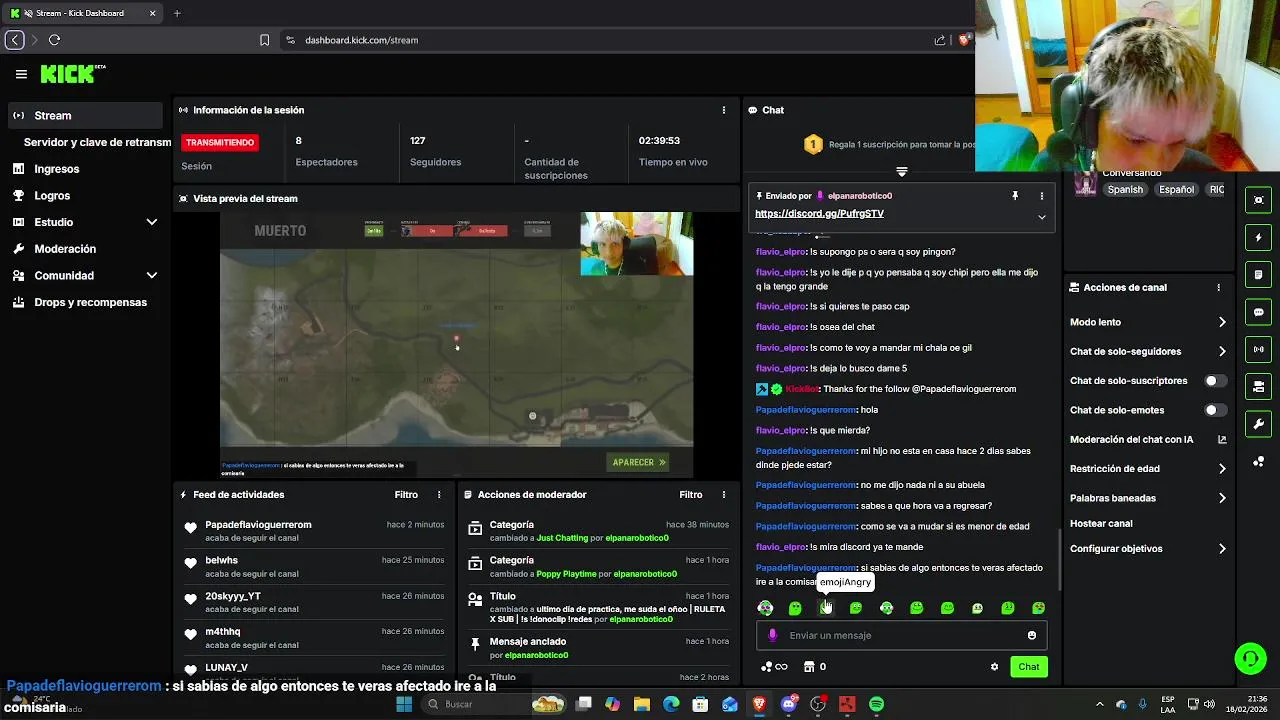The width and height of the screenshot is (1280, 720).
Task: Open the chat shop icon showing 0
Action: pyautogui.click(x=815, y=667)
